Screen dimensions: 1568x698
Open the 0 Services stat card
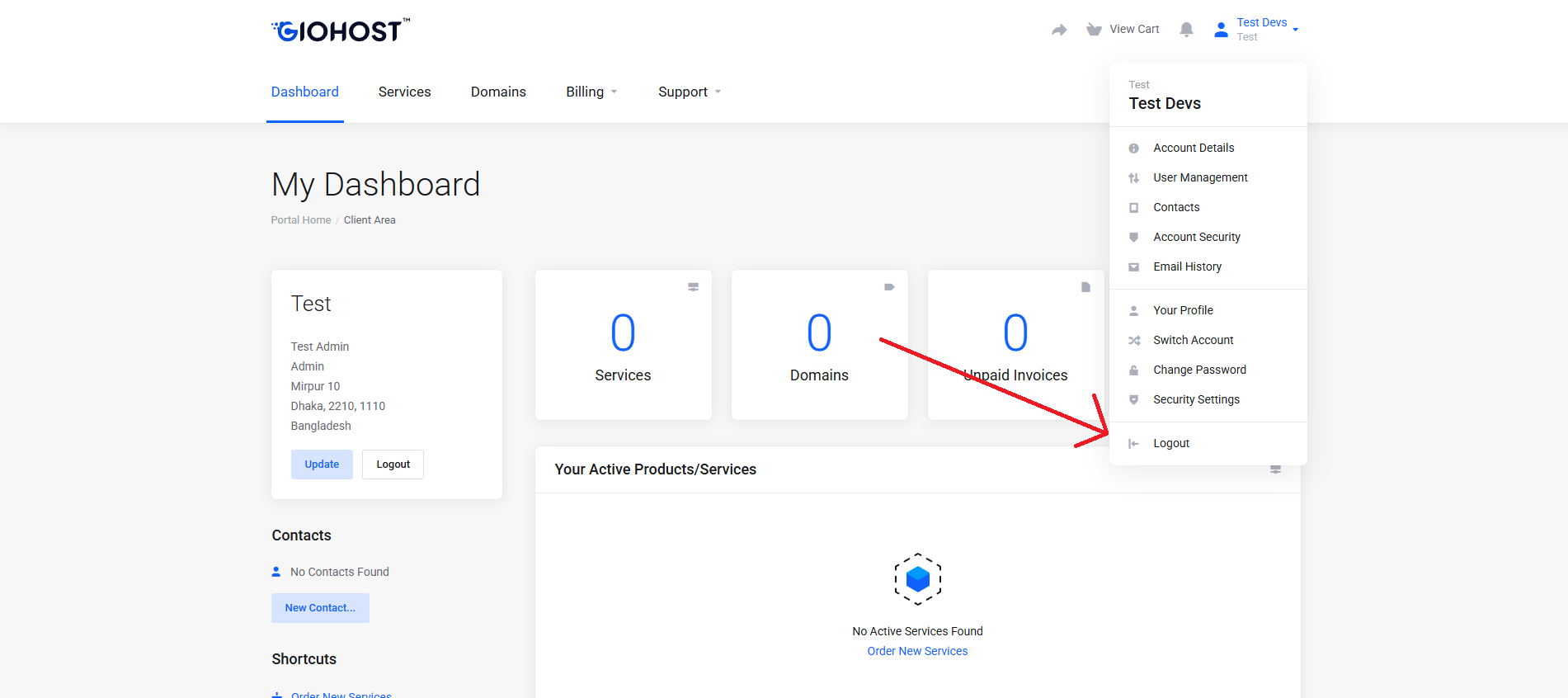[624, 345]
